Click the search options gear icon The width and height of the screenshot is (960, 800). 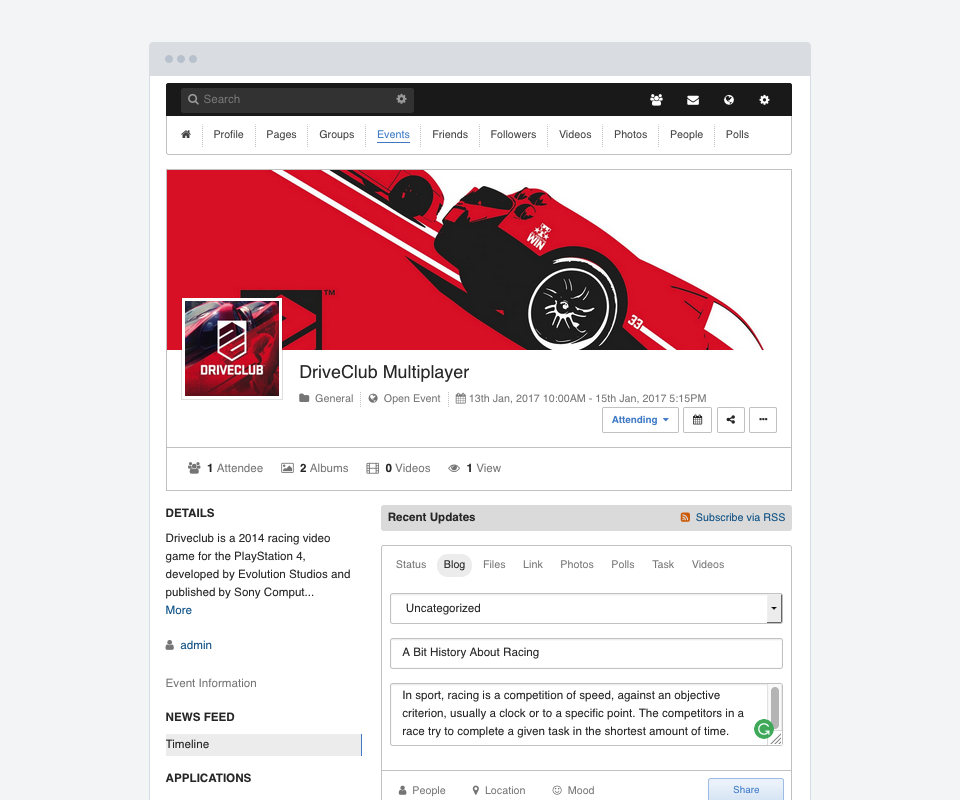click(401, 99)
